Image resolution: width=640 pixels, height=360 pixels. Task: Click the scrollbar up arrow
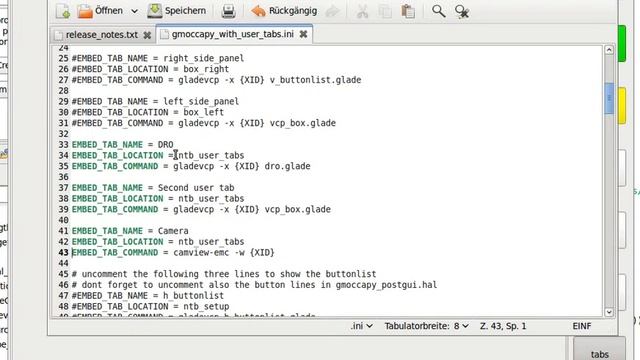click(x=609, y=50)
